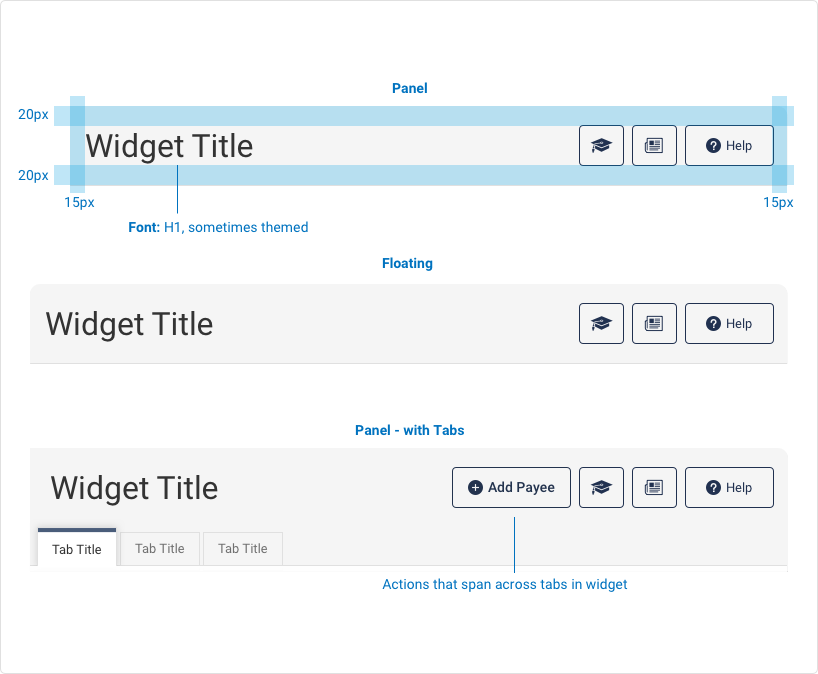Select the graduation cap icon in the Panel header
The height and width of the screenshot is (674, 818).
pyautogui.click(x=601, y=145)
